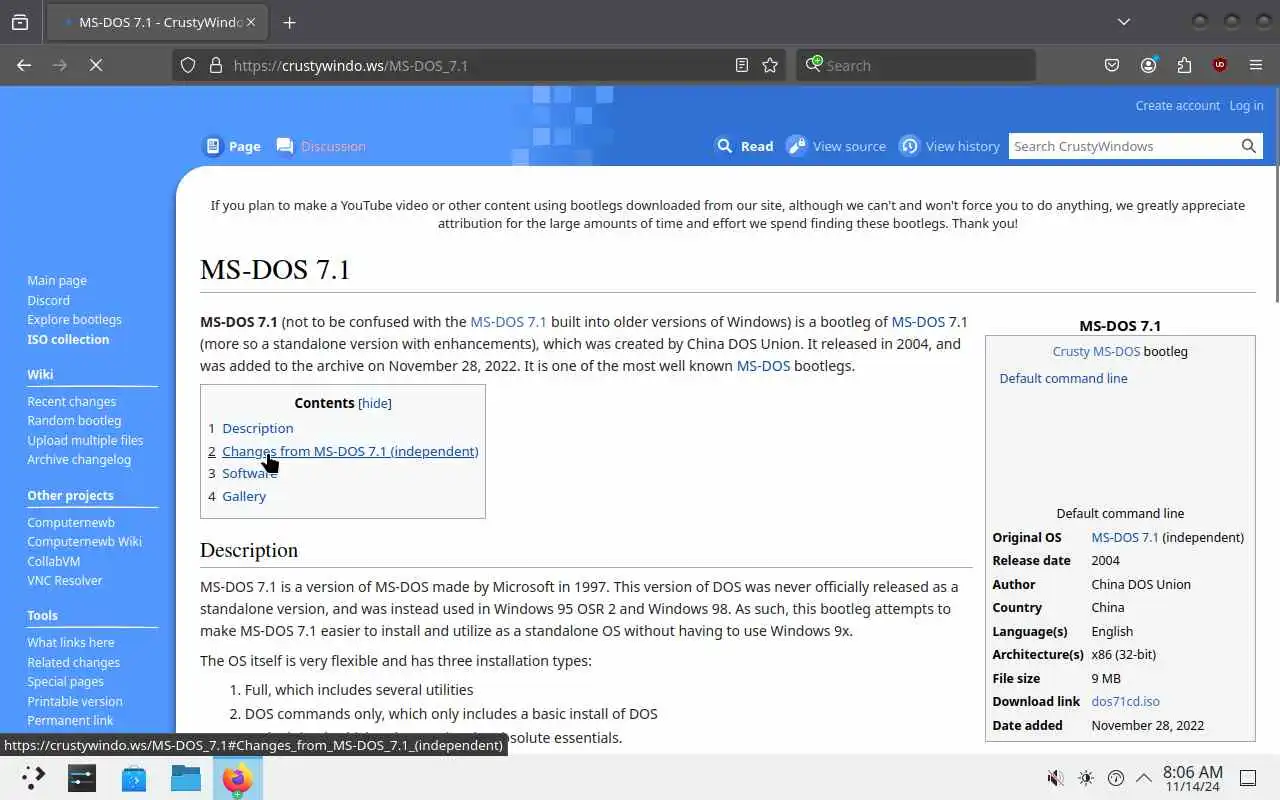The height and width of the screenshot is (800, 1280).
Task: Open CollabVM sidebar link
Action: click(53, 561)
